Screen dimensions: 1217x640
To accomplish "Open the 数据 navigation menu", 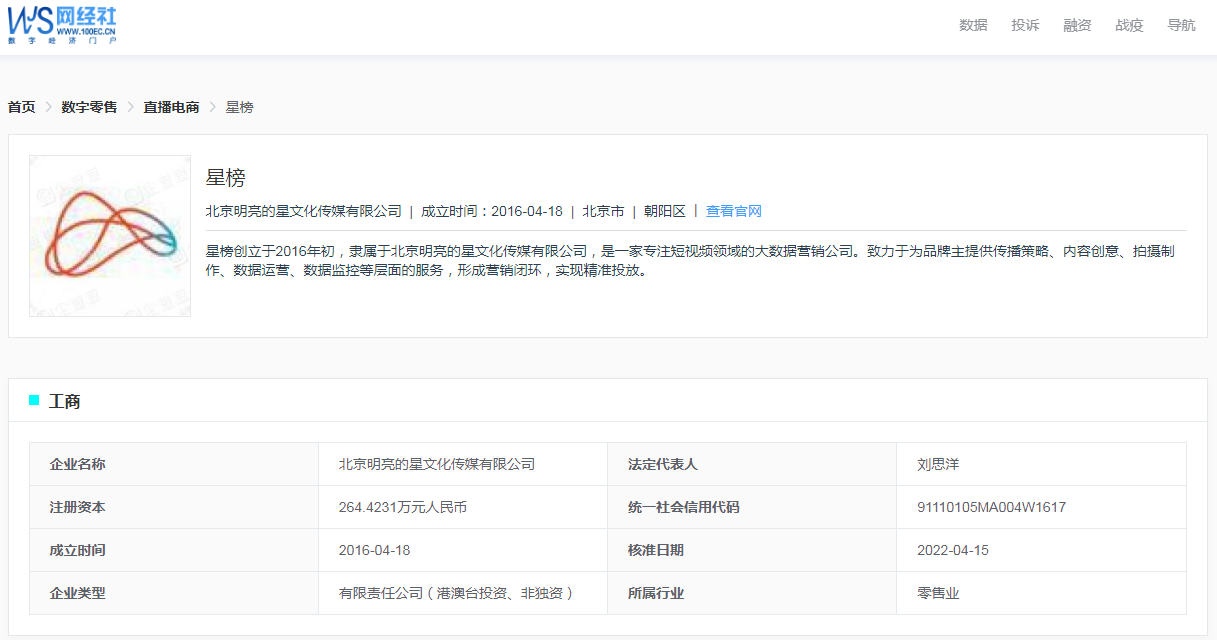I will tap(973, 25).
